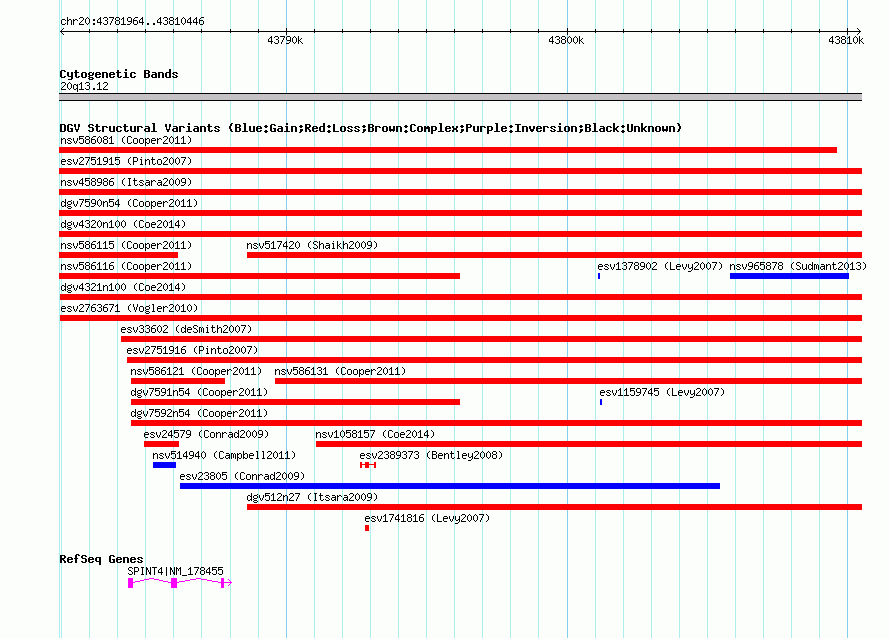Viewport: 890px width, 638px height.
Task: Click the 43790k ruler tick label
Action: coord(285,40)
